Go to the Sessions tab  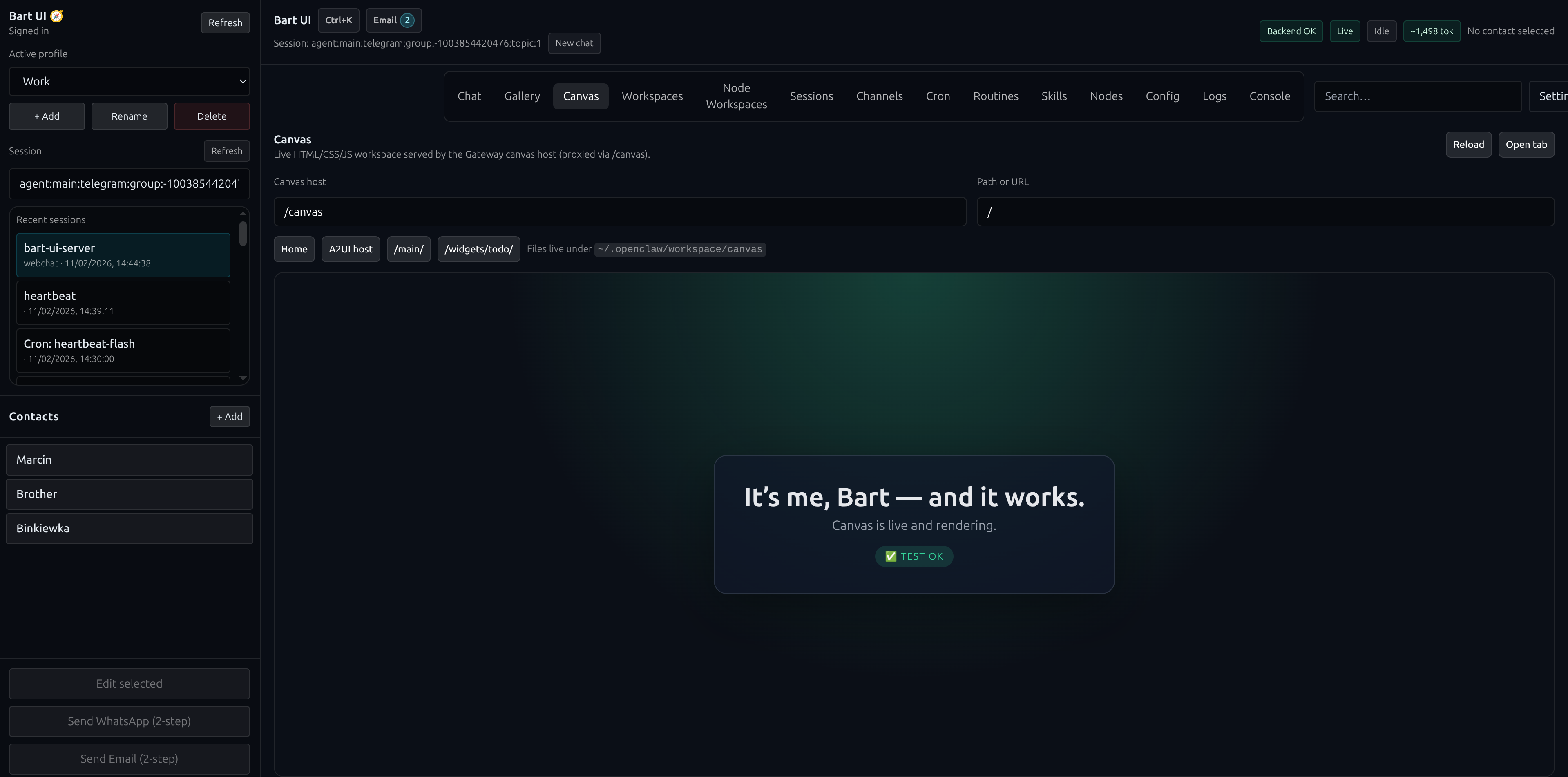[x=811, y=96]
